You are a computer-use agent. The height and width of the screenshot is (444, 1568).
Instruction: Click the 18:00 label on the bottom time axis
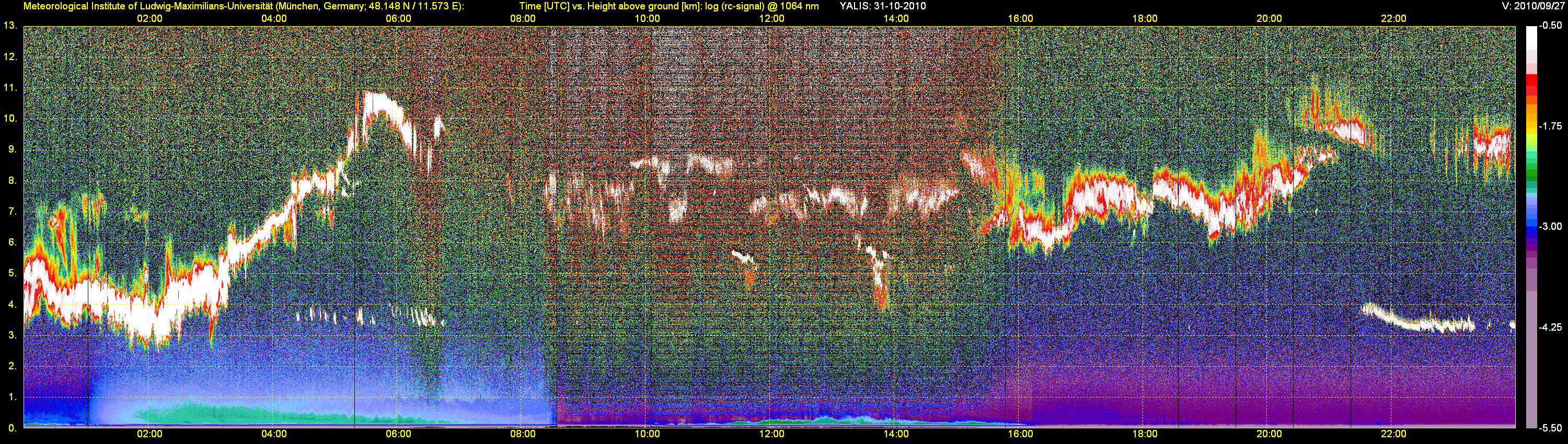point(1145,434)
